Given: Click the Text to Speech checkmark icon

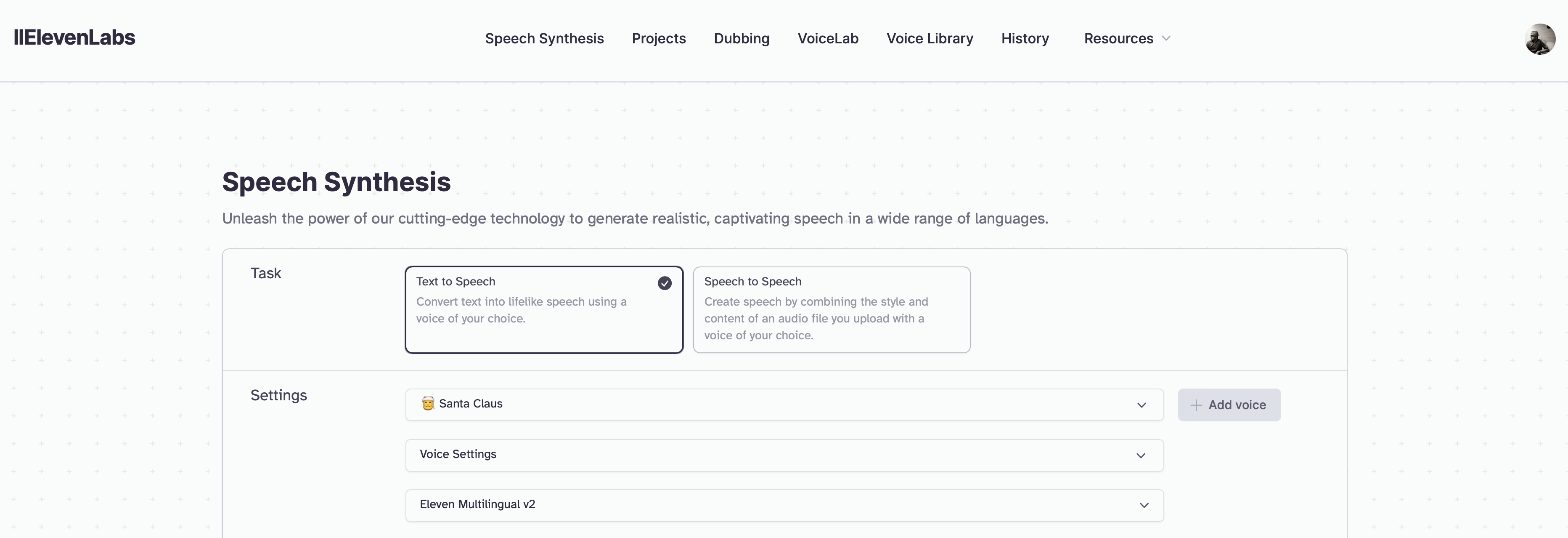Looking at the screenshot, I should [x=664, y=283].
